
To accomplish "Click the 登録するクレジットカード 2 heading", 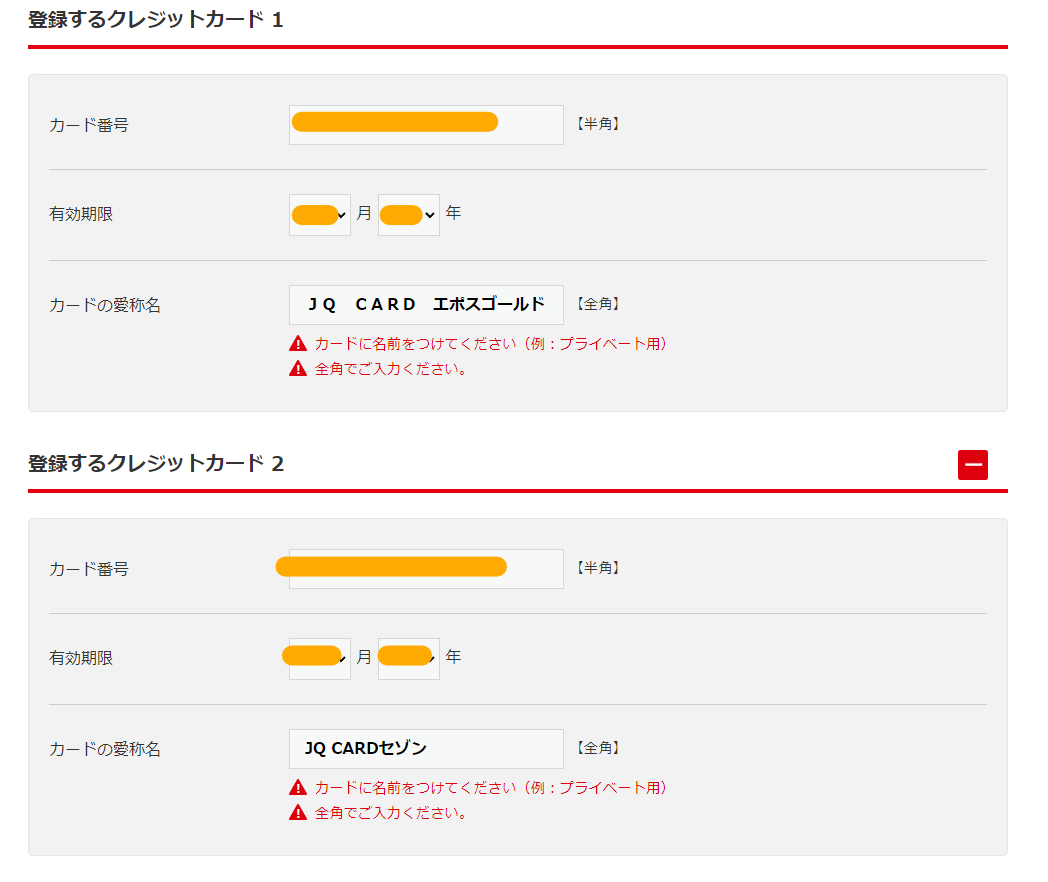I will tap(156, 464).
